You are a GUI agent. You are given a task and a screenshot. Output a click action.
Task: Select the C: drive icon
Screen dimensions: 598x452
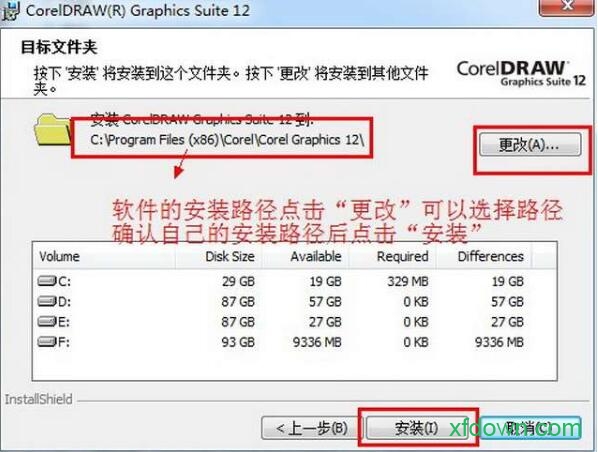click(x=47, y=281)
